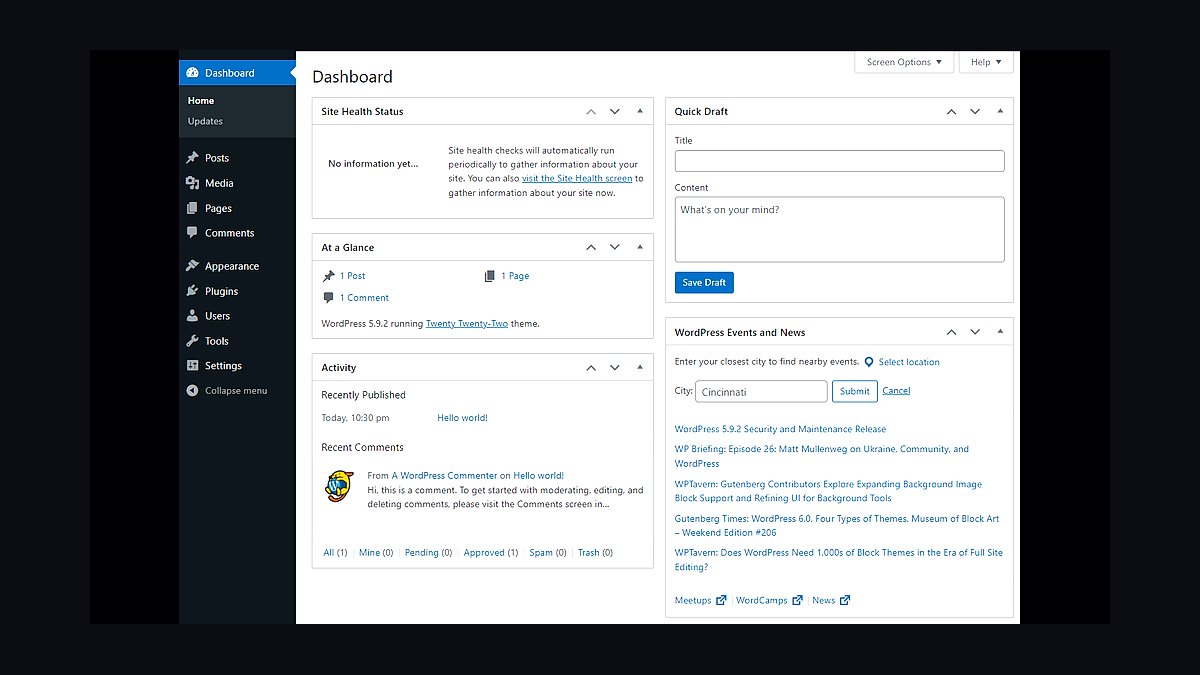
Task: Open WordPress 5.9.2 Security and Maintenance Release
Action: pos(780,429)
